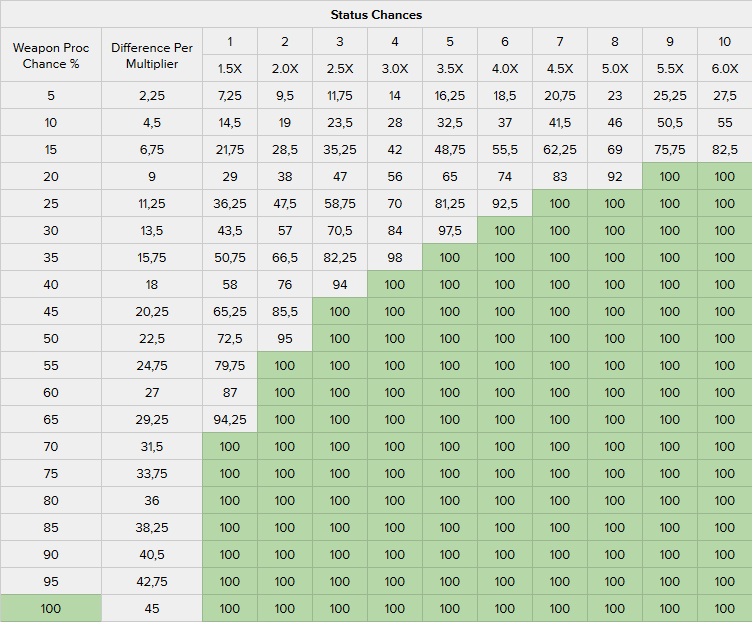Click the "58,75" cell
The image size is (752, 622).
[x=340, y=204]
